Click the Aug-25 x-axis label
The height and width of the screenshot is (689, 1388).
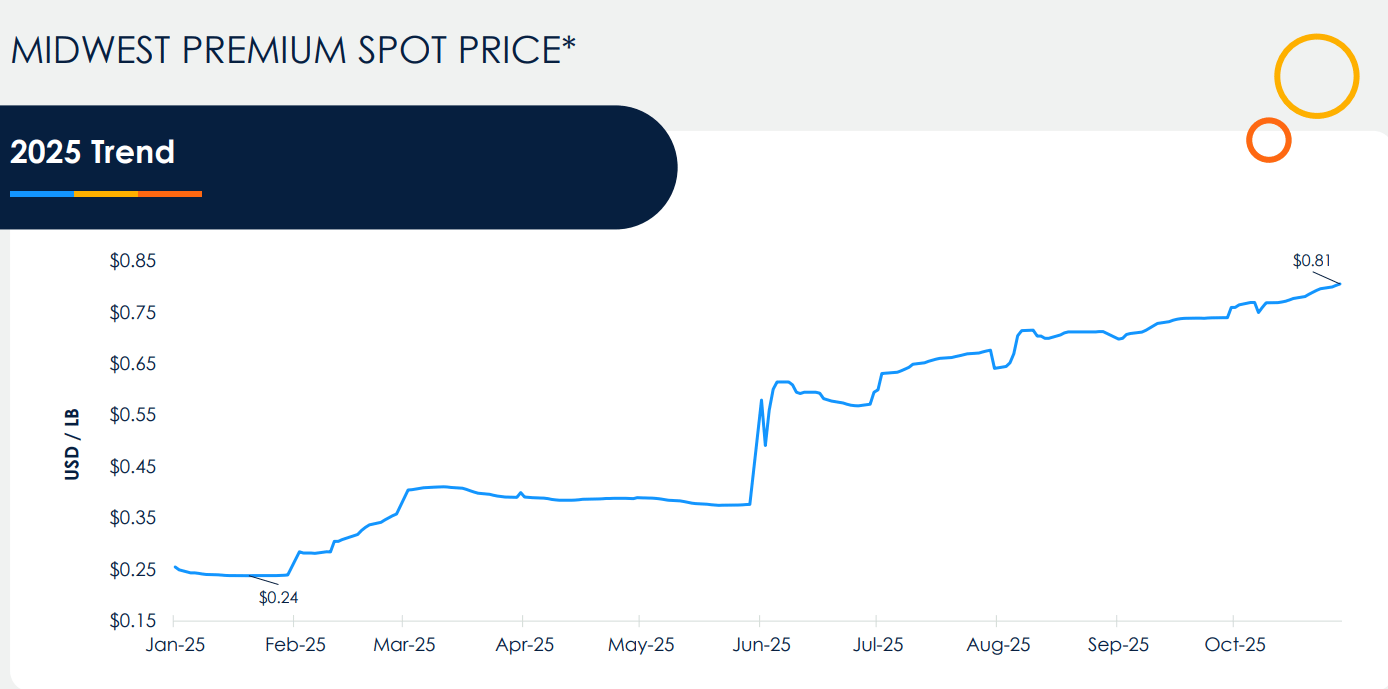[x=998, y=645]
